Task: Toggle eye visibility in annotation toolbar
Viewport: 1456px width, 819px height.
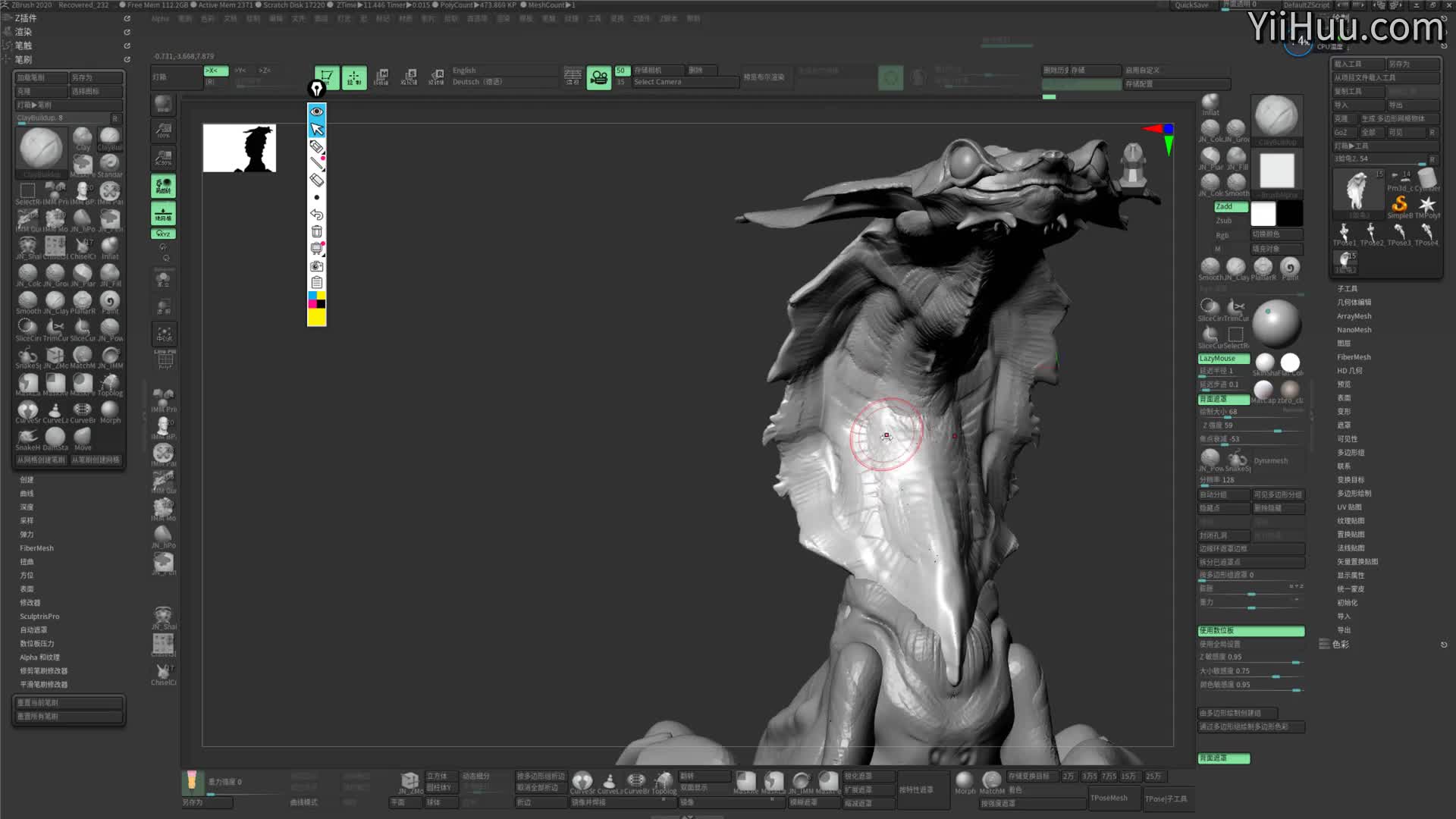Action: click(317, 111)
